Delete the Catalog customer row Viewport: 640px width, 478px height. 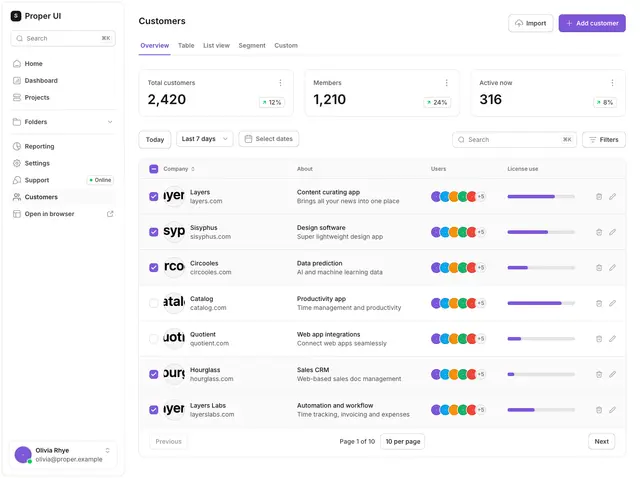tap(599, 303)
